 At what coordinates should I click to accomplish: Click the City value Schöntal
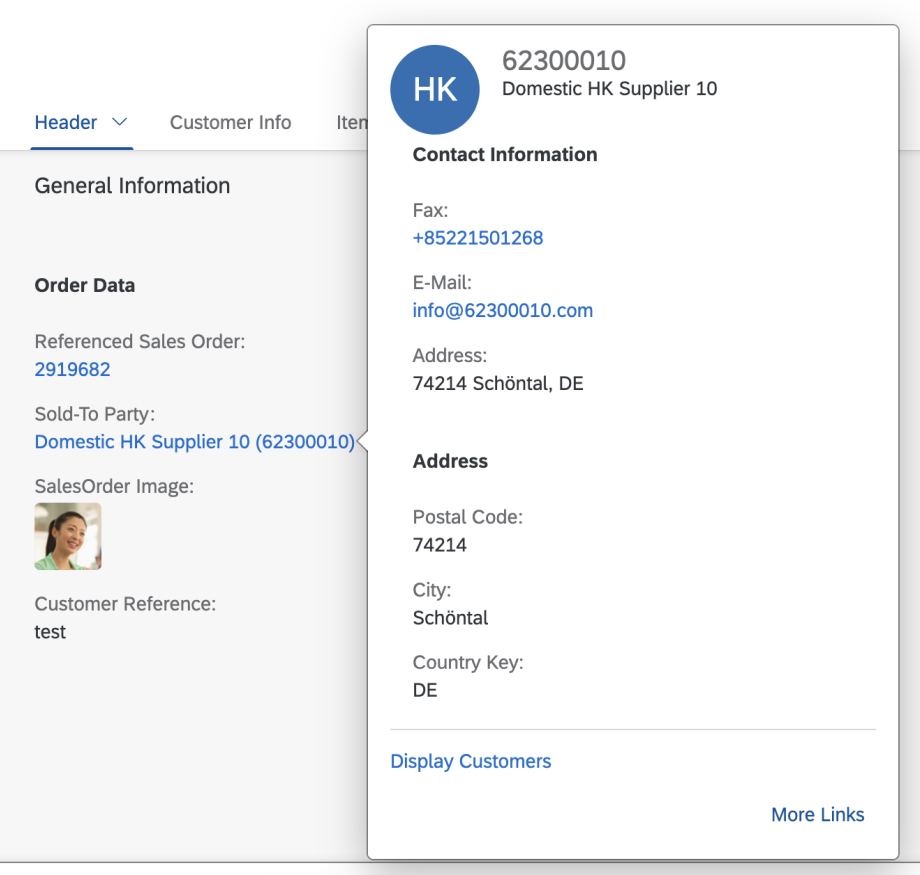tap(450, 617)
